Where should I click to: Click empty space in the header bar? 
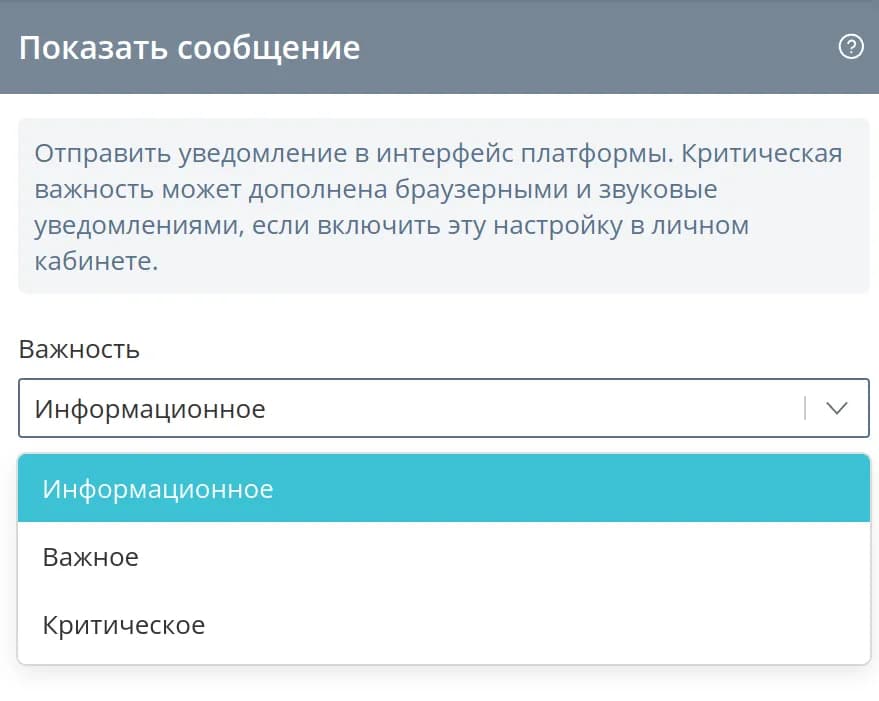click(600, 47)
